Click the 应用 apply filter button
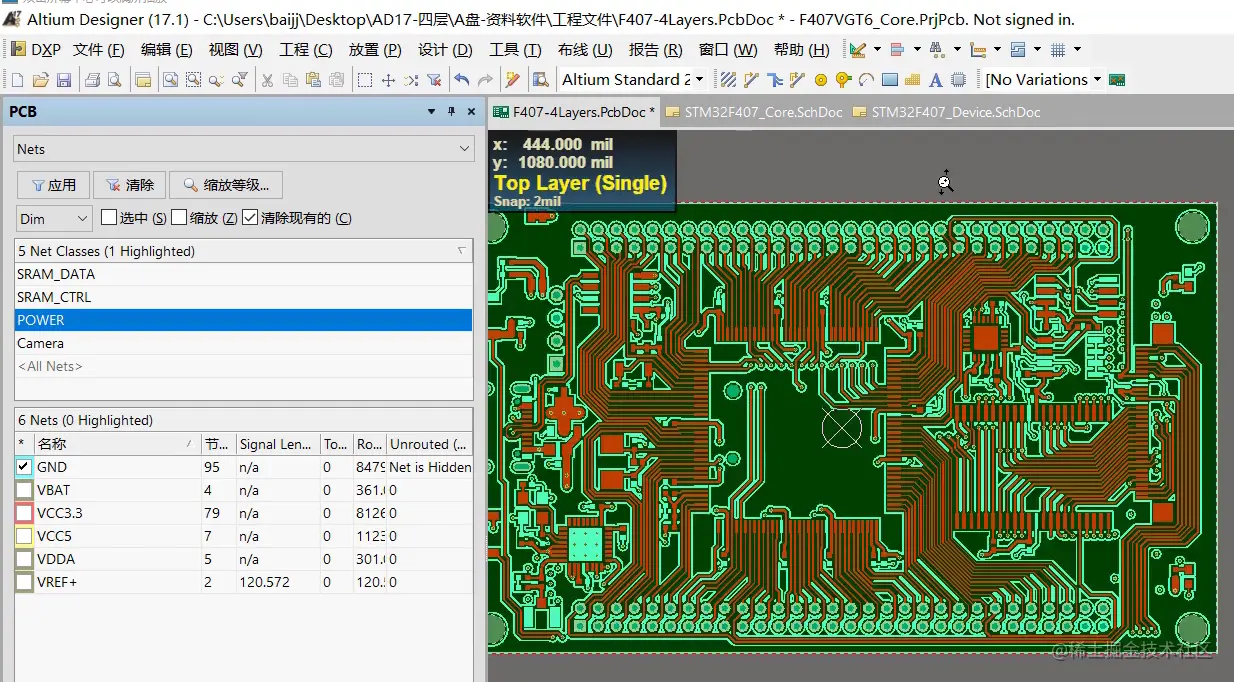The width and height of the screenshot is (1234, 682). [x=53, y=185]
